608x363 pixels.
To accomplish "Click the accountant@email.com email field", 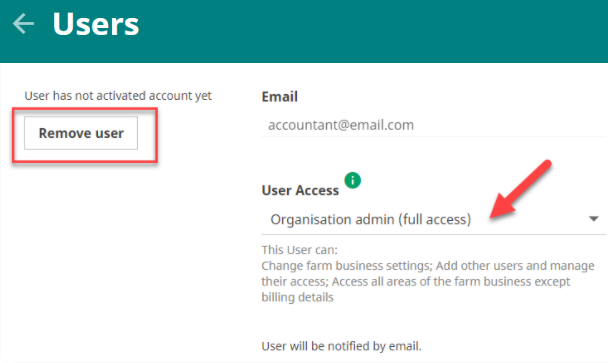I will click(x=434, y=125).
